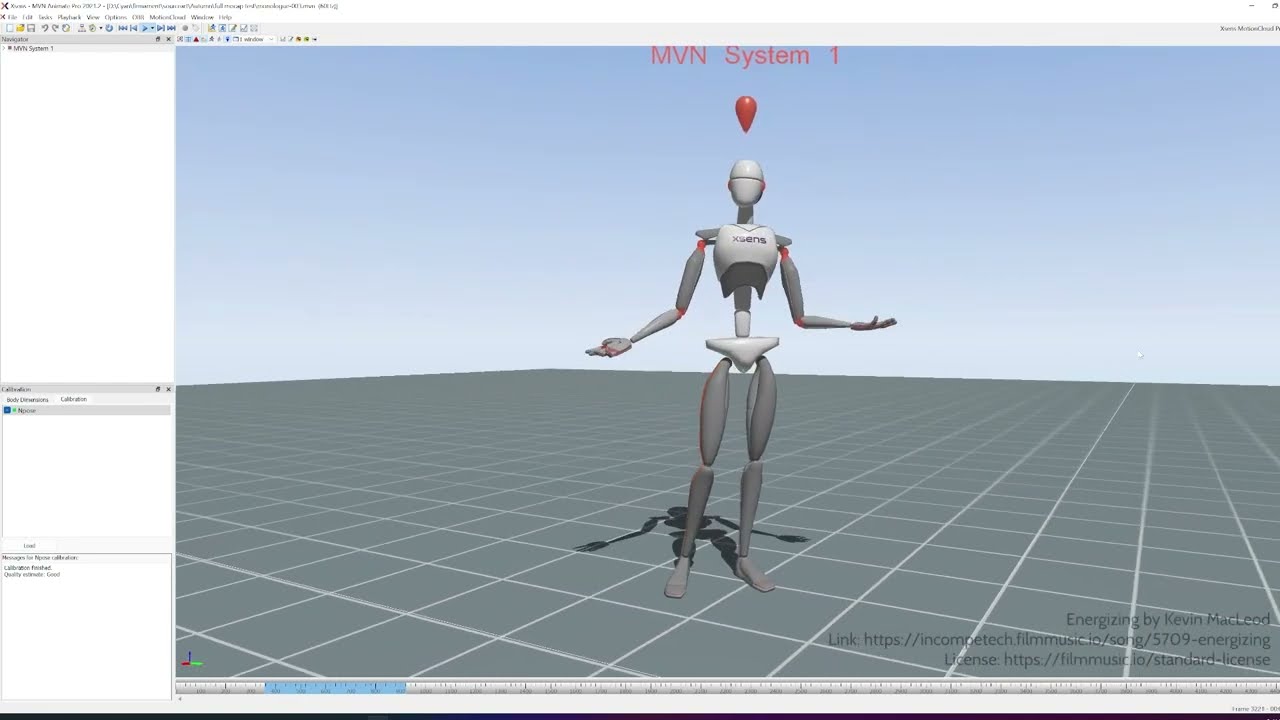
Task: Open the Window menu
Action: pyautogui.click(x=202, y=17)
